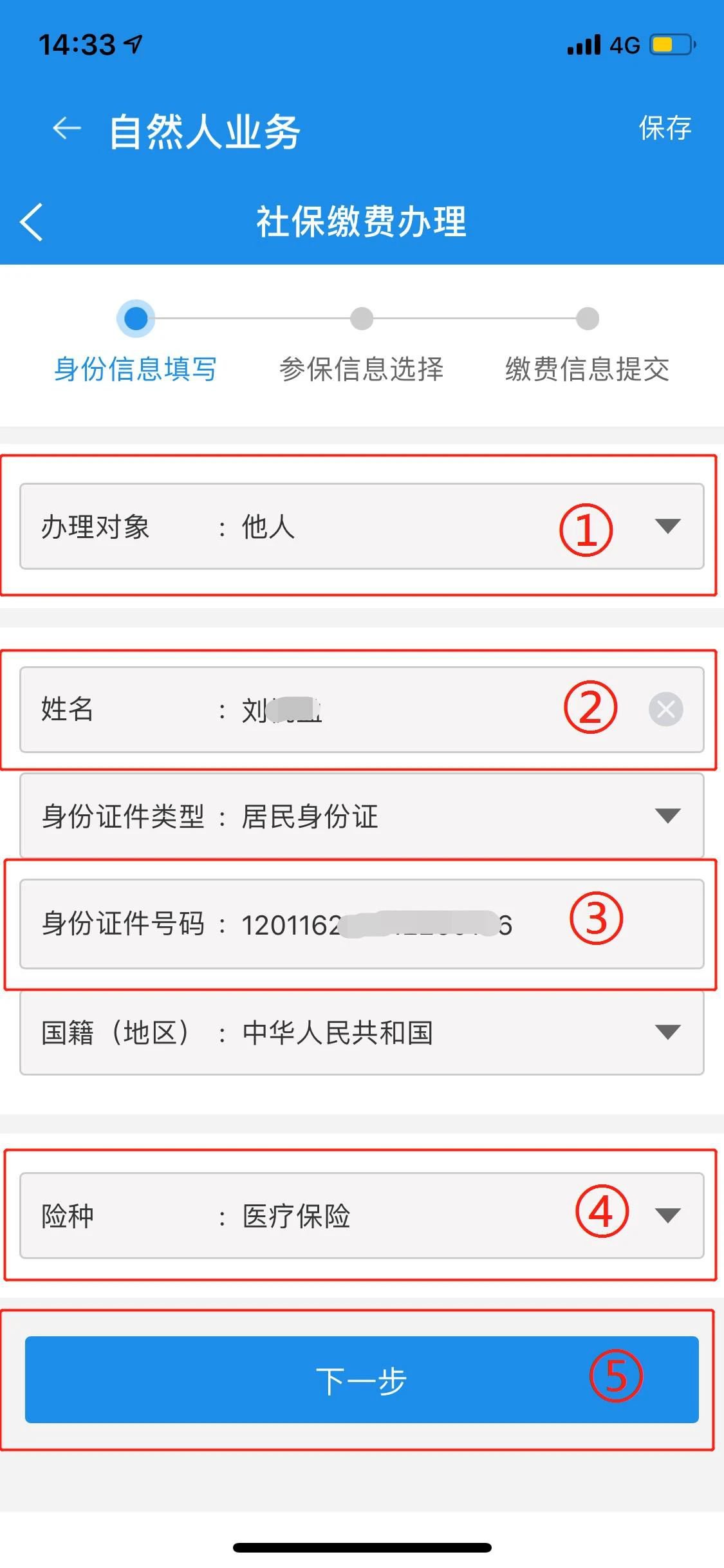Screen dimensions: 724x1568
Task: Expand the 险种 dropdown arrow
Action: click(x=667, y=1215)
